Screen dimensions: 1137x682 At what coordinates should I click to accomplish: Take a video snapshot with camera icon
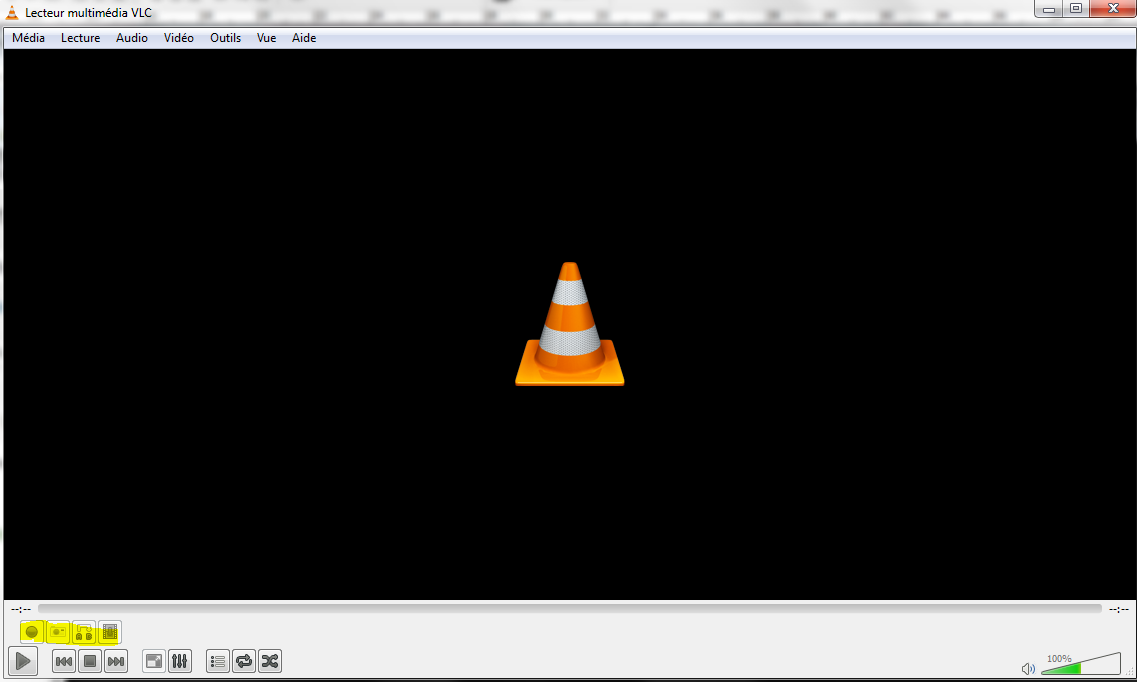coord(58,632)
